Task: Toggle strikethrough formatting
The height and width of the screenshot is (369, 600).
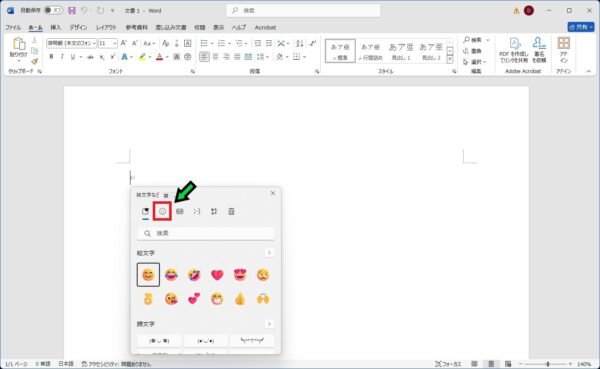Action: pyautogui.click(x=90, y=57)
